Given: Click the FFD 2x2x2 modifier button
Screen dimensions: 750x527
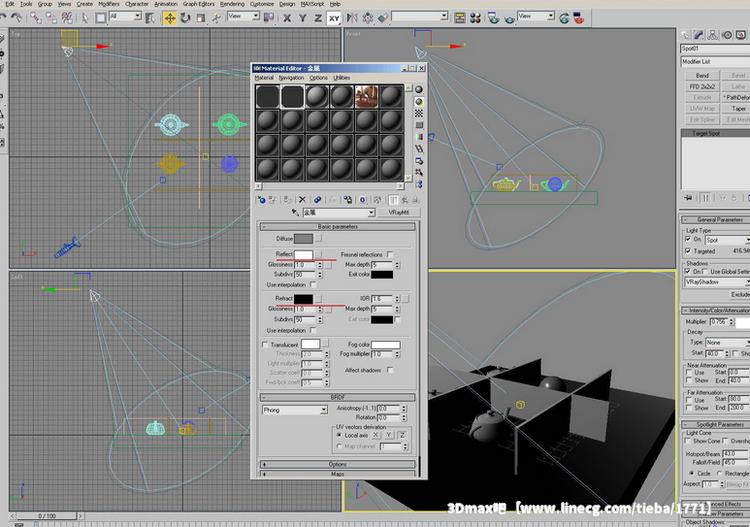Looking at the screenshot, I should [702, 87].
